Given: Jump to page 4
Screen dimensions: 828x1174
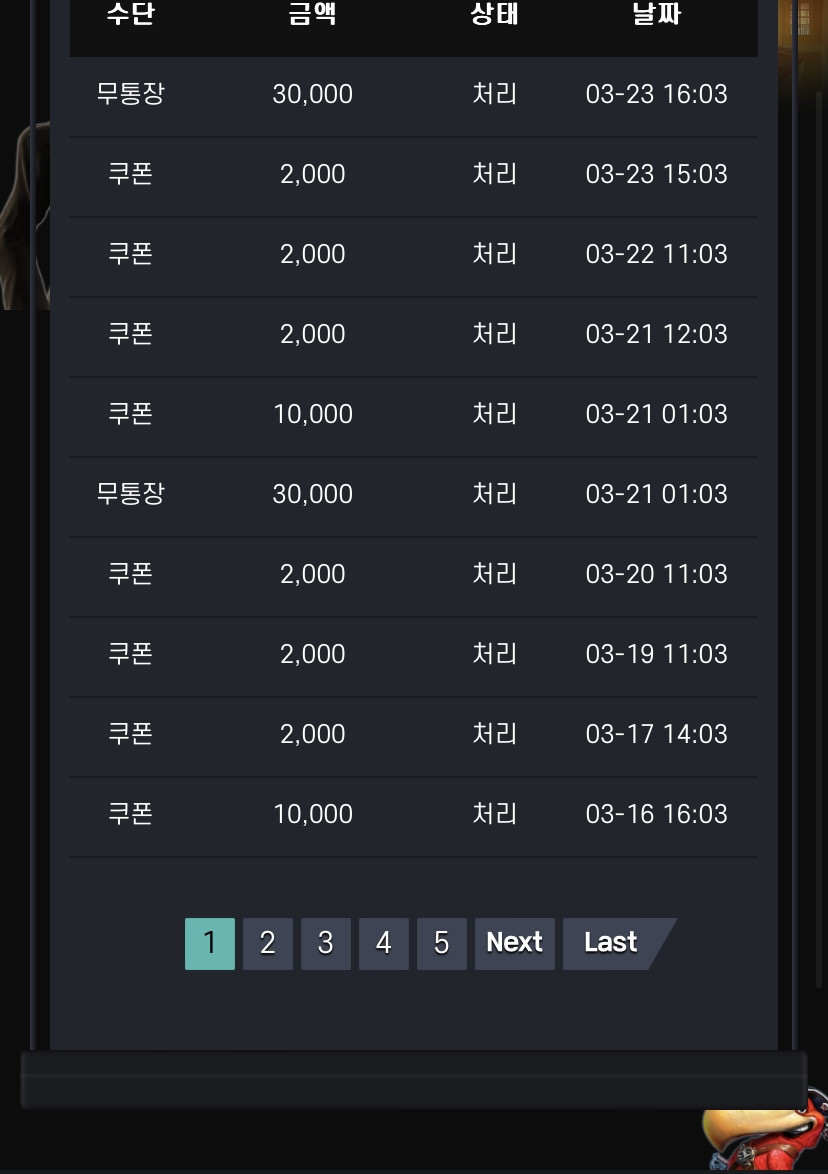Looking at the screenshot, I should point(383,943).
